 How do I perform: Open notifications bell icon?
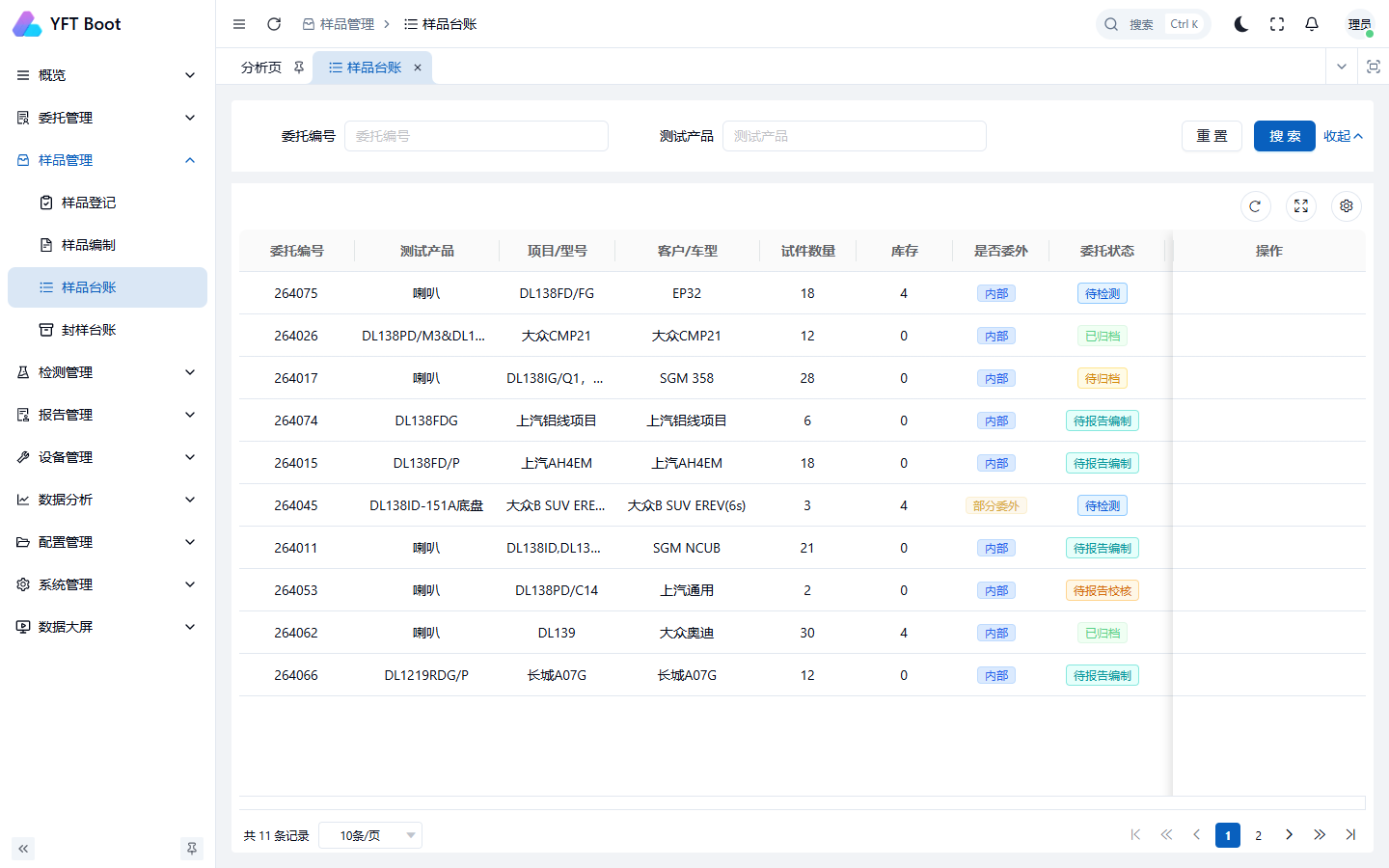[x=1312, y=24]
